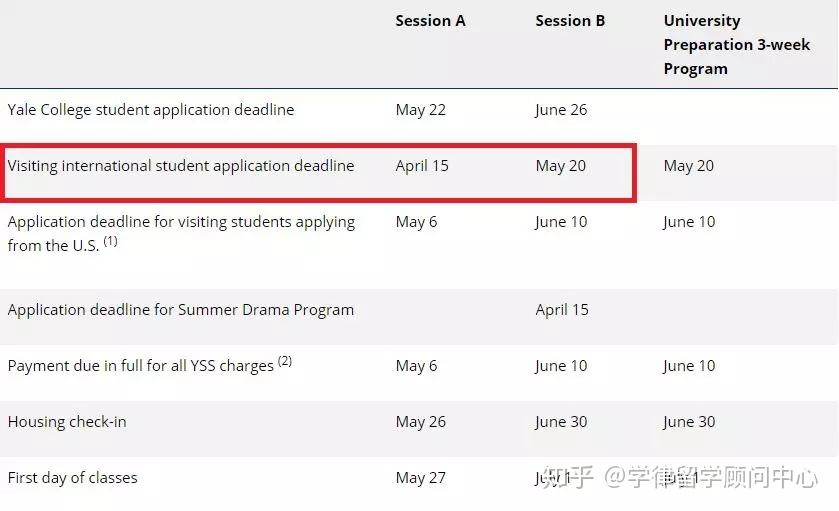The width and height of the screenshot is (839, 511).
Task: Click April 15 in Session A column
Action: click(422, 166)
